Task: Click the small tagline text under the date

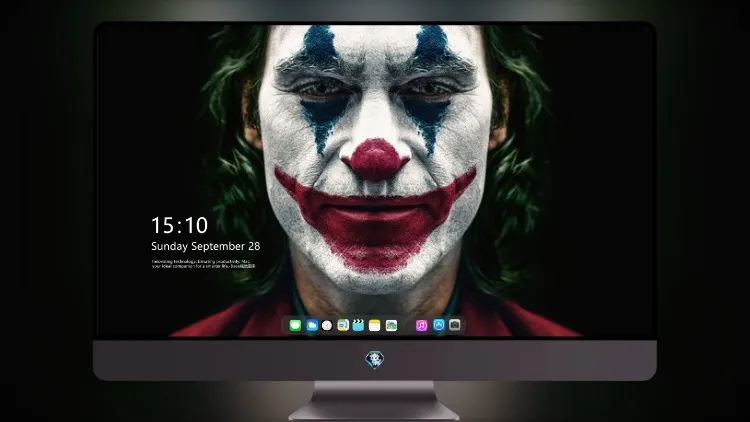Action: (x=203, y=264)
